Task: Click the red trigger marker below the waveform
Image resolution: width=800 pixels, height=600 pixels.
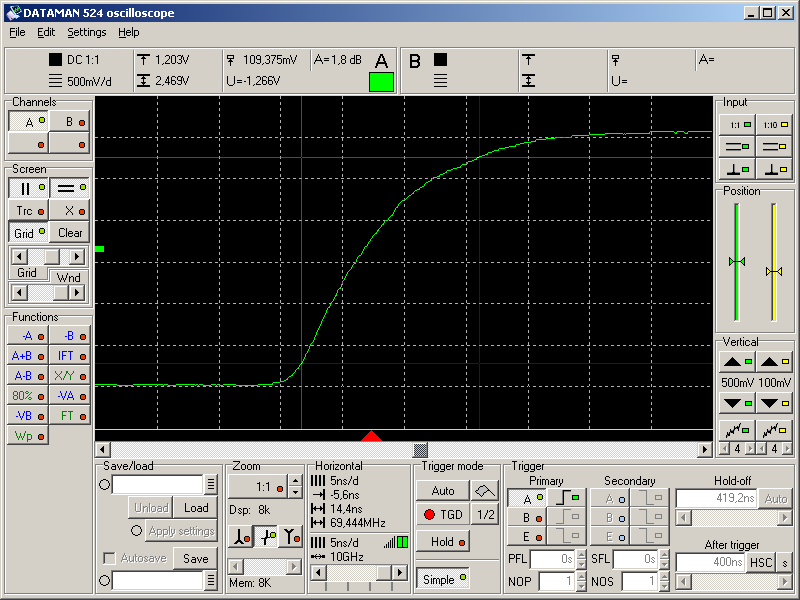Action: click(371, 436)
